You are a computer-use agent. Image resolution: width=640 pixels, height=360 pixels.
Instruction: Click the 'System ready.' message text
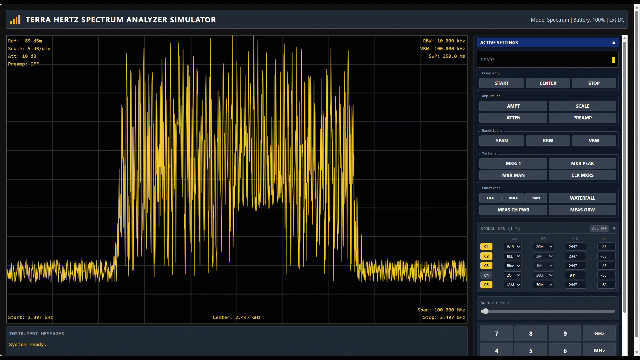[27, 344]
